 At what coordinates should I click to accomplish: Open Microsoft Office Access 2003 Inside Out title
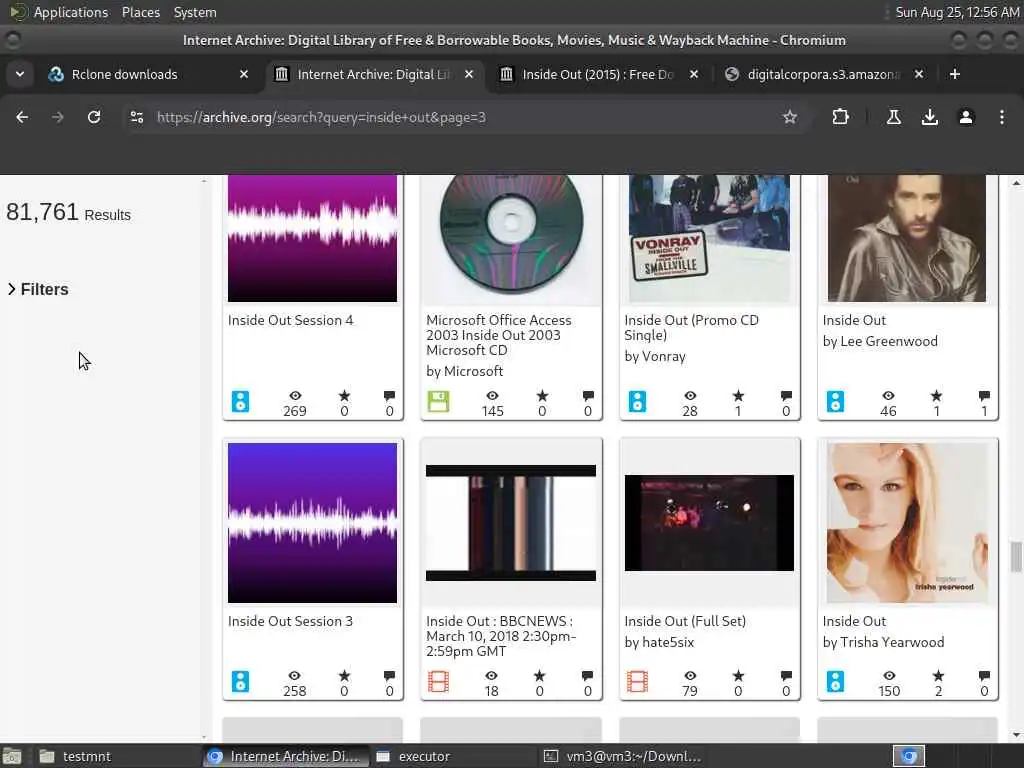[499, 335]
